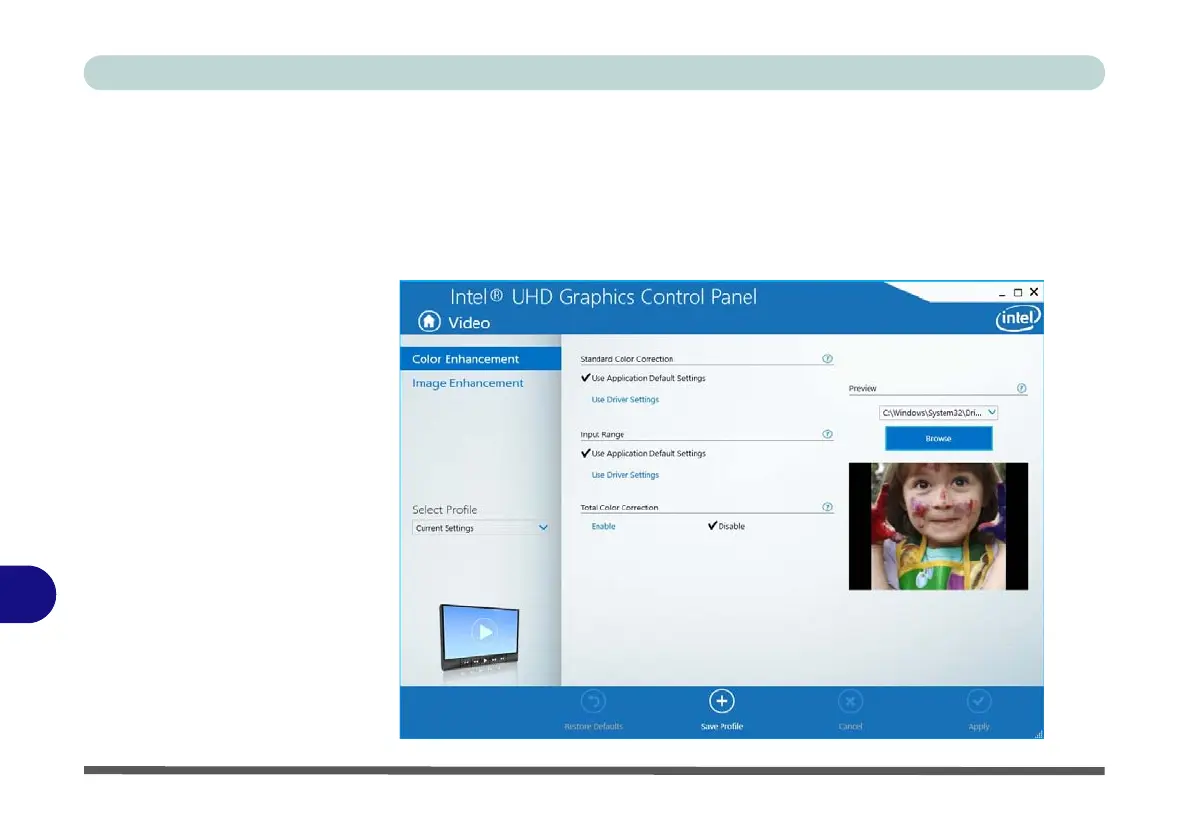Close the Intel Graphics Control Panel

[x=1034, y=292]
